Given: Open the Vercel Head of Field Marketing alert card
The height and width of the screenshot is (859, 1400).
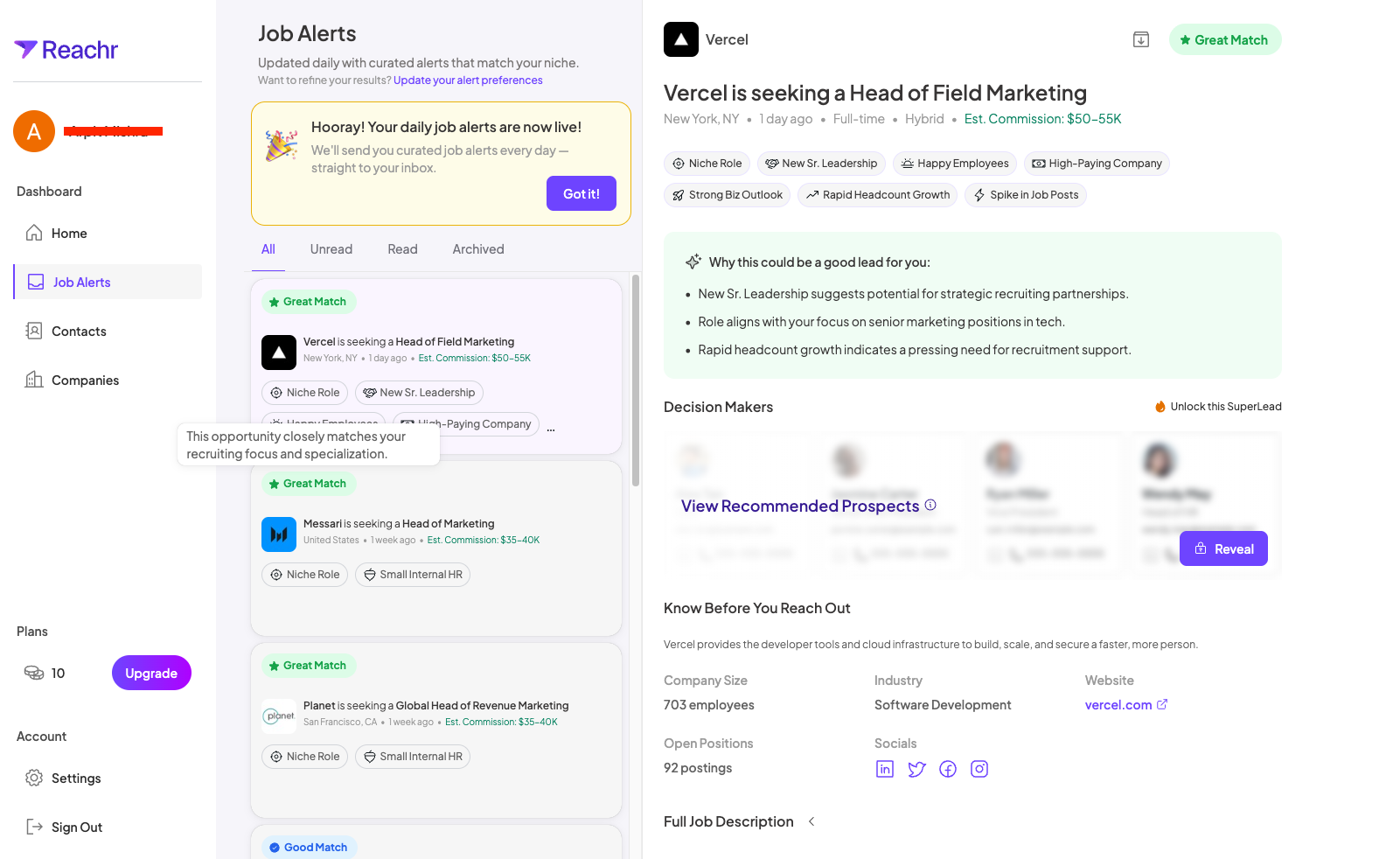Looking at the screenshot, I should (x=436, y=367).
